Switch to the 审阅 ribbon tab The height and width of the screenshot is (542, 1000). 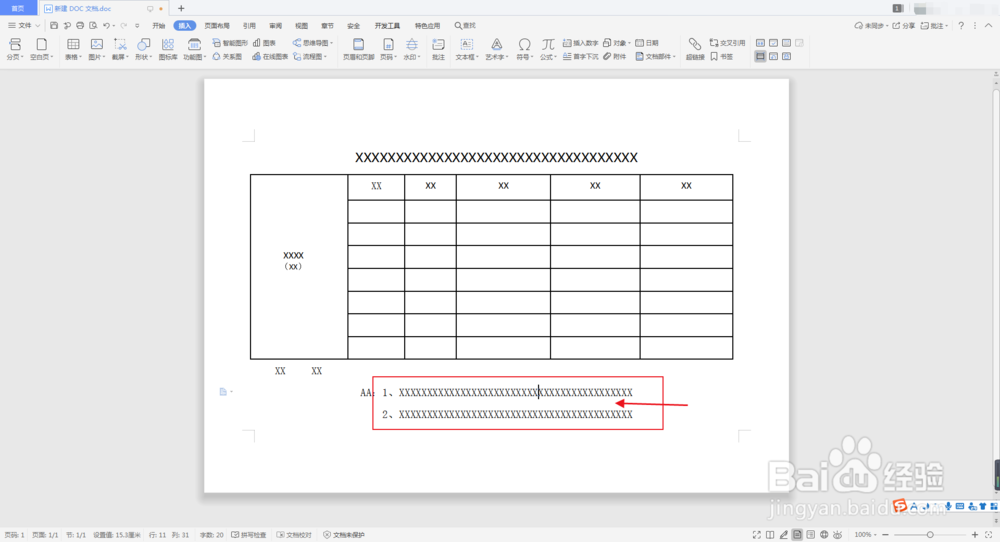point(276,26)
